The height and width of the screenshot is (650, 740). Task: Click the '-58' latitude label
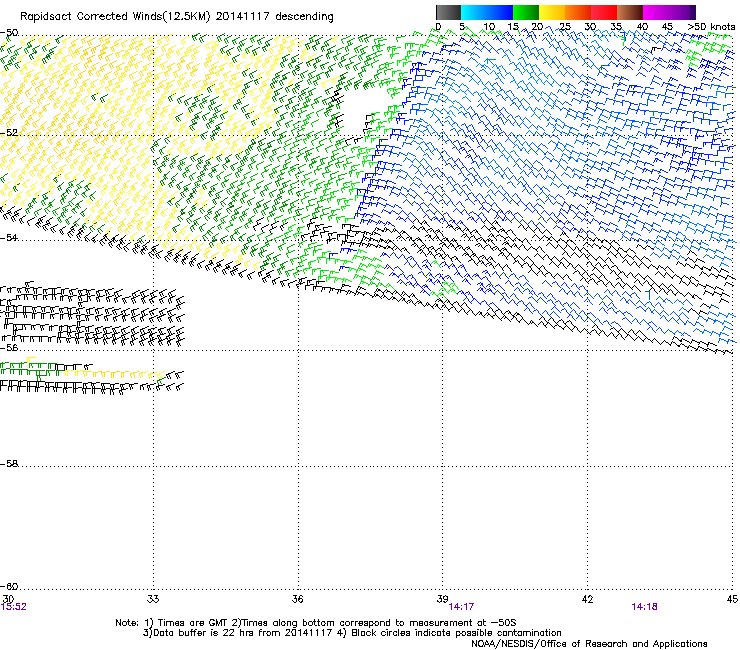click(x=9, y=464)
